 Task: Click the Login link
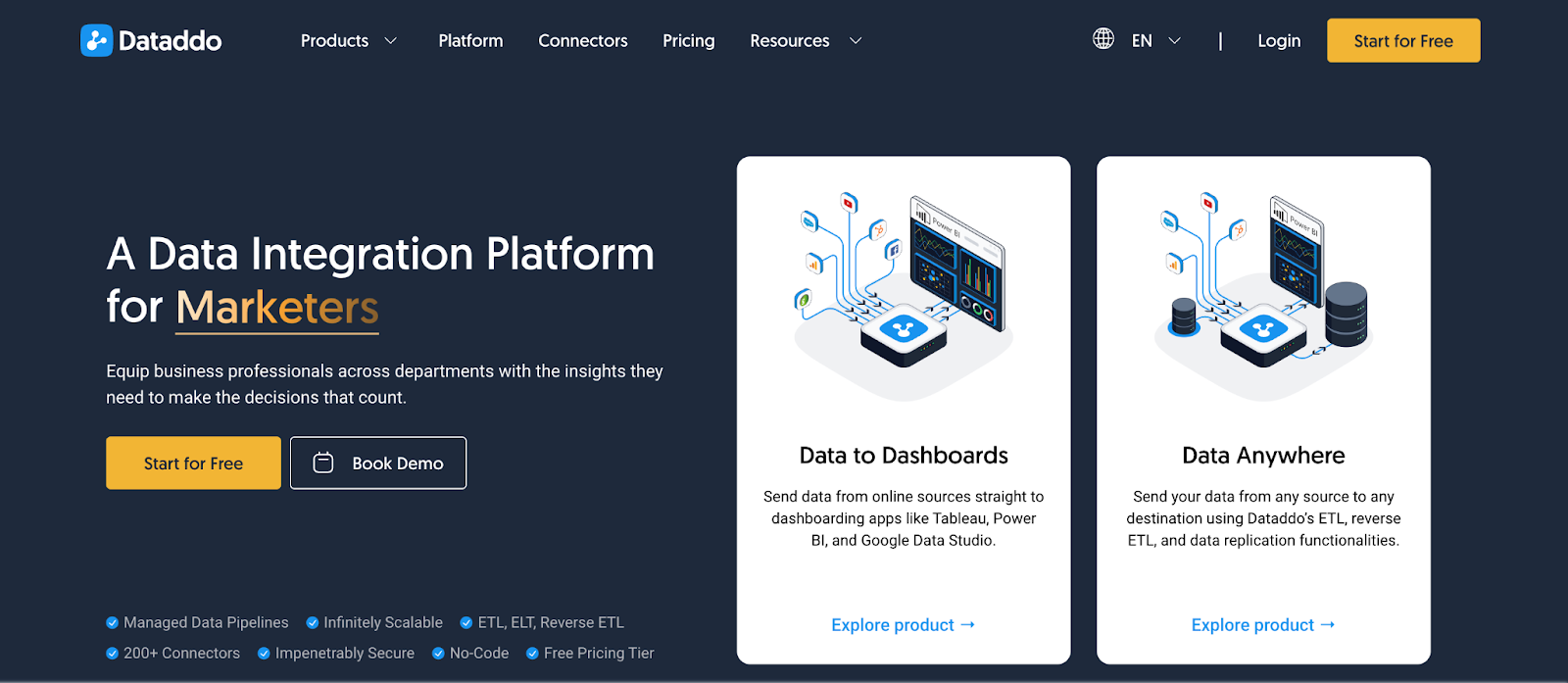pos(1279,41)
